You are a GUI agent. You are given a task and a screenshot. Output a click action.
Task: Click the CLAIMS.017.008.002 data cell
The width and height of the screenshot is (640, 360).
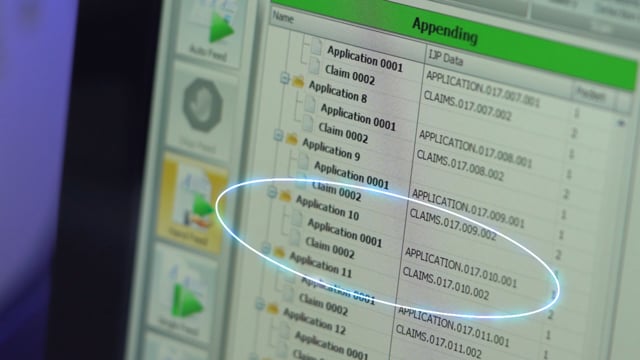pyautogui.click(x=460, y=165)
